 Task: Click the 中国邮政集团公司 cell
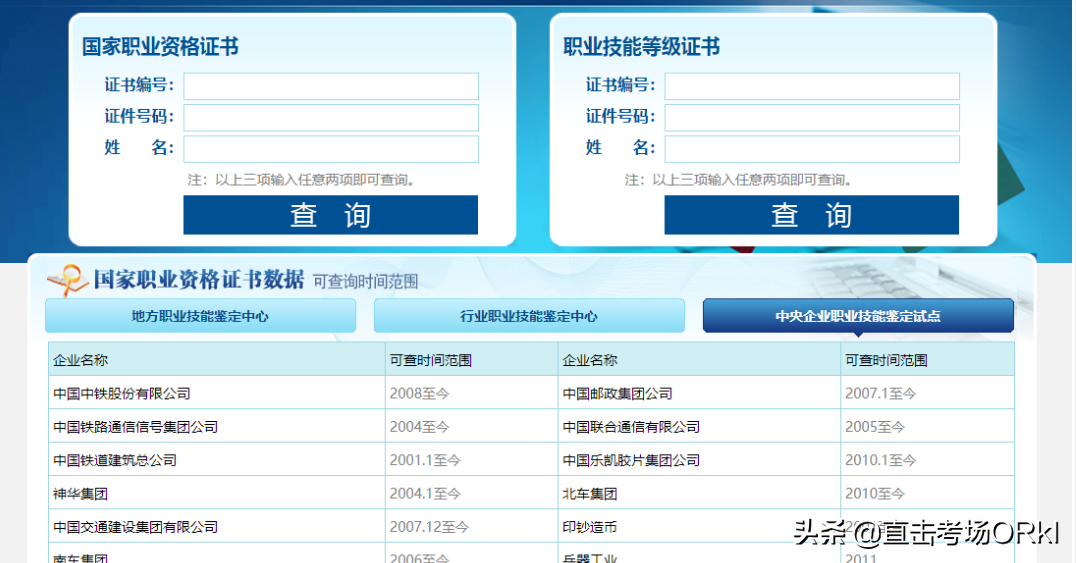coord(699,393)
